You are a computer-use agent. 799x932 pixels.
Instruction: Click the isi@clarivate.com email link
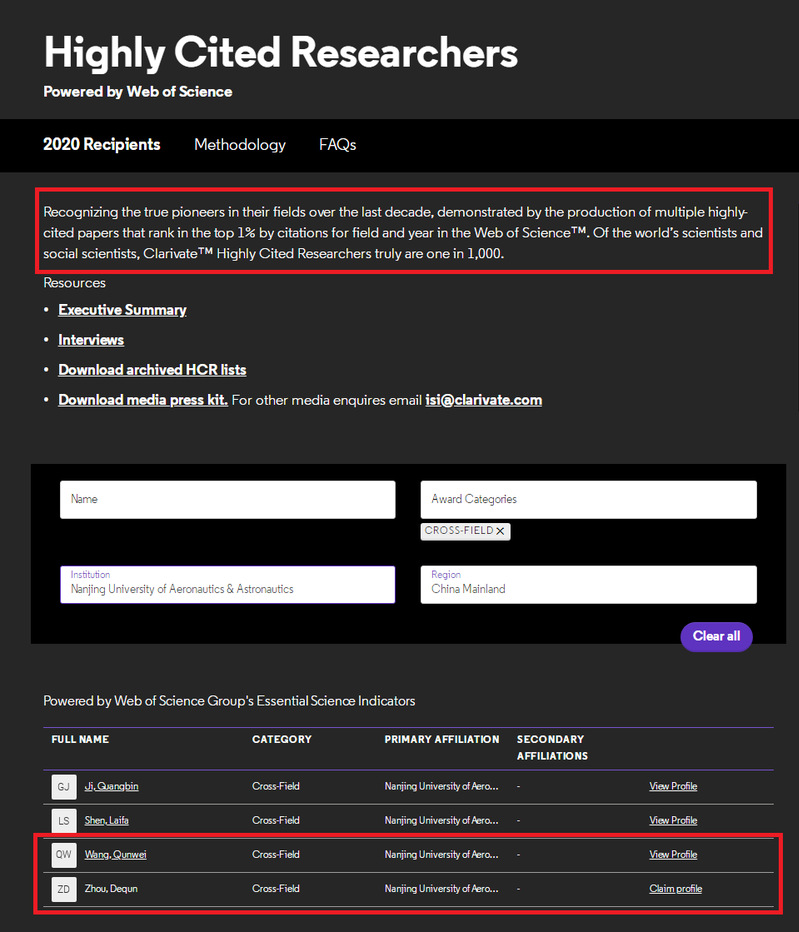(483, 400)
